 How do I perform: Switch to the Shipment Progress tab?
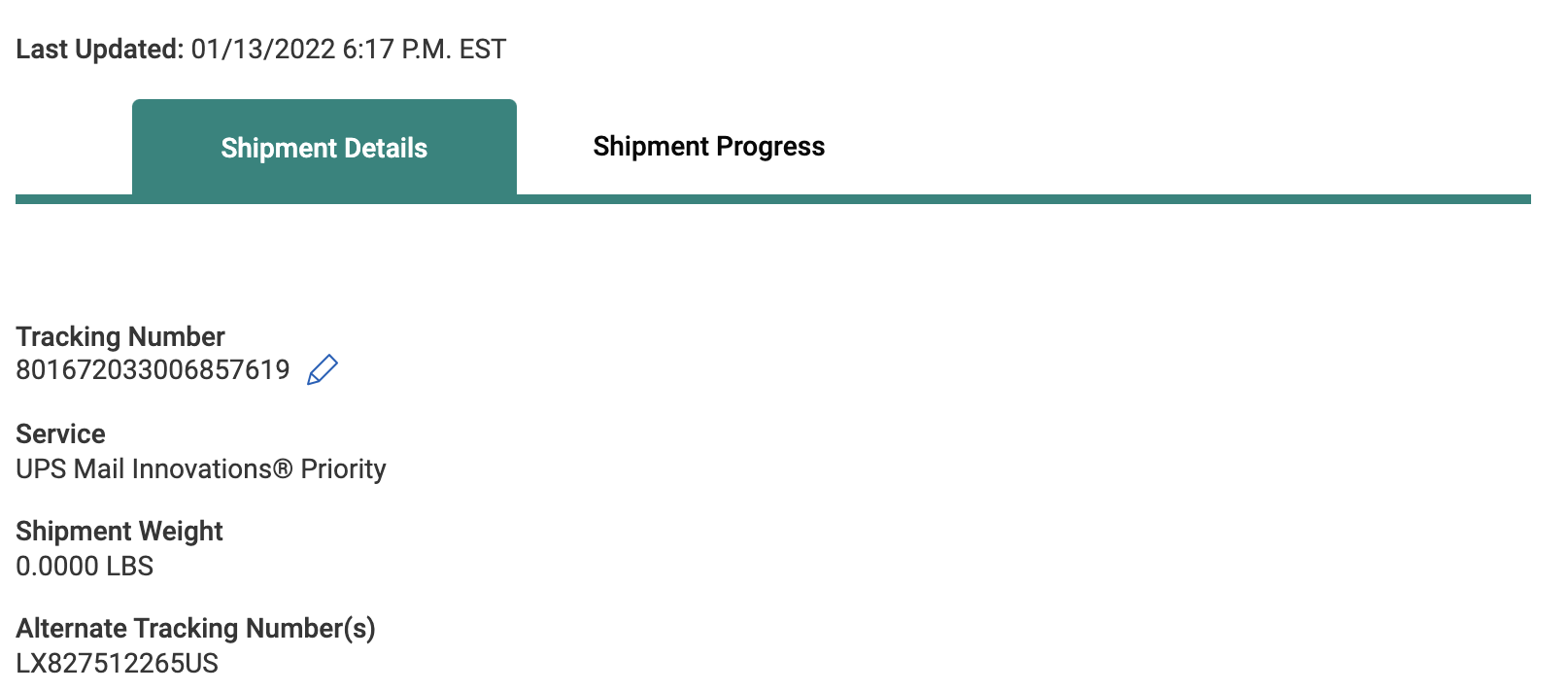(708, 147)
